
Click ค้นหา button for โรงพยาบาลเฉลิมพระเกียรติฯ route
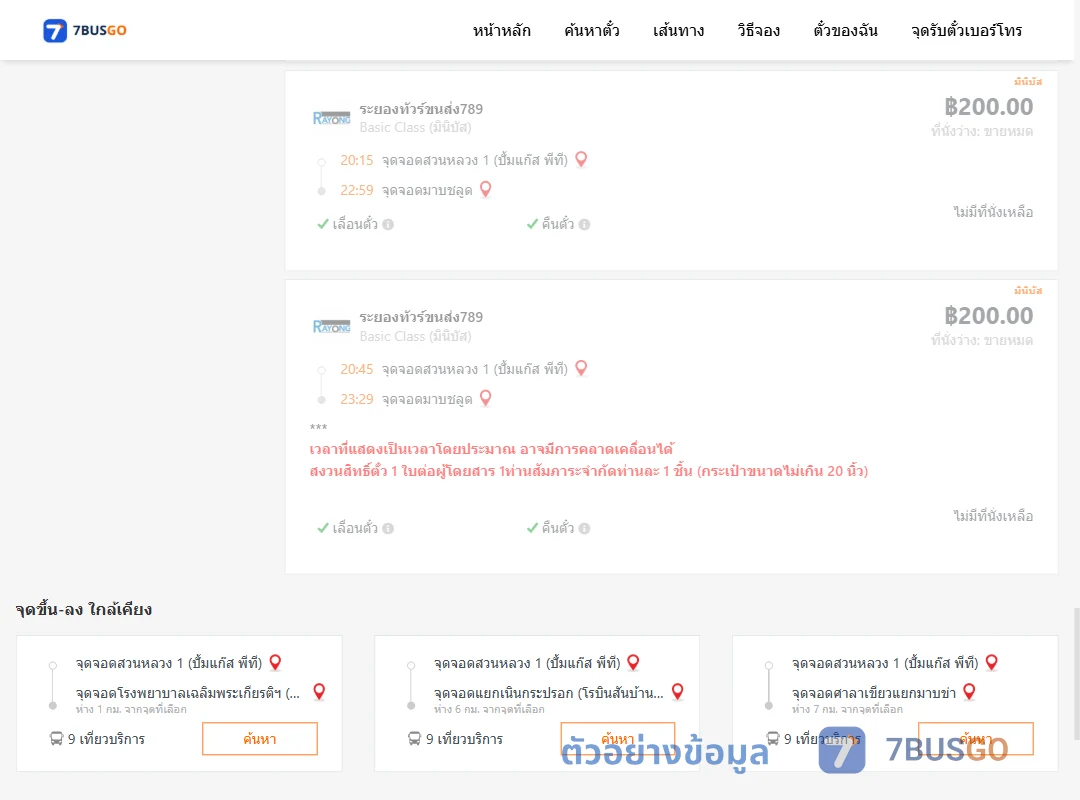click(x=260, y=739)
